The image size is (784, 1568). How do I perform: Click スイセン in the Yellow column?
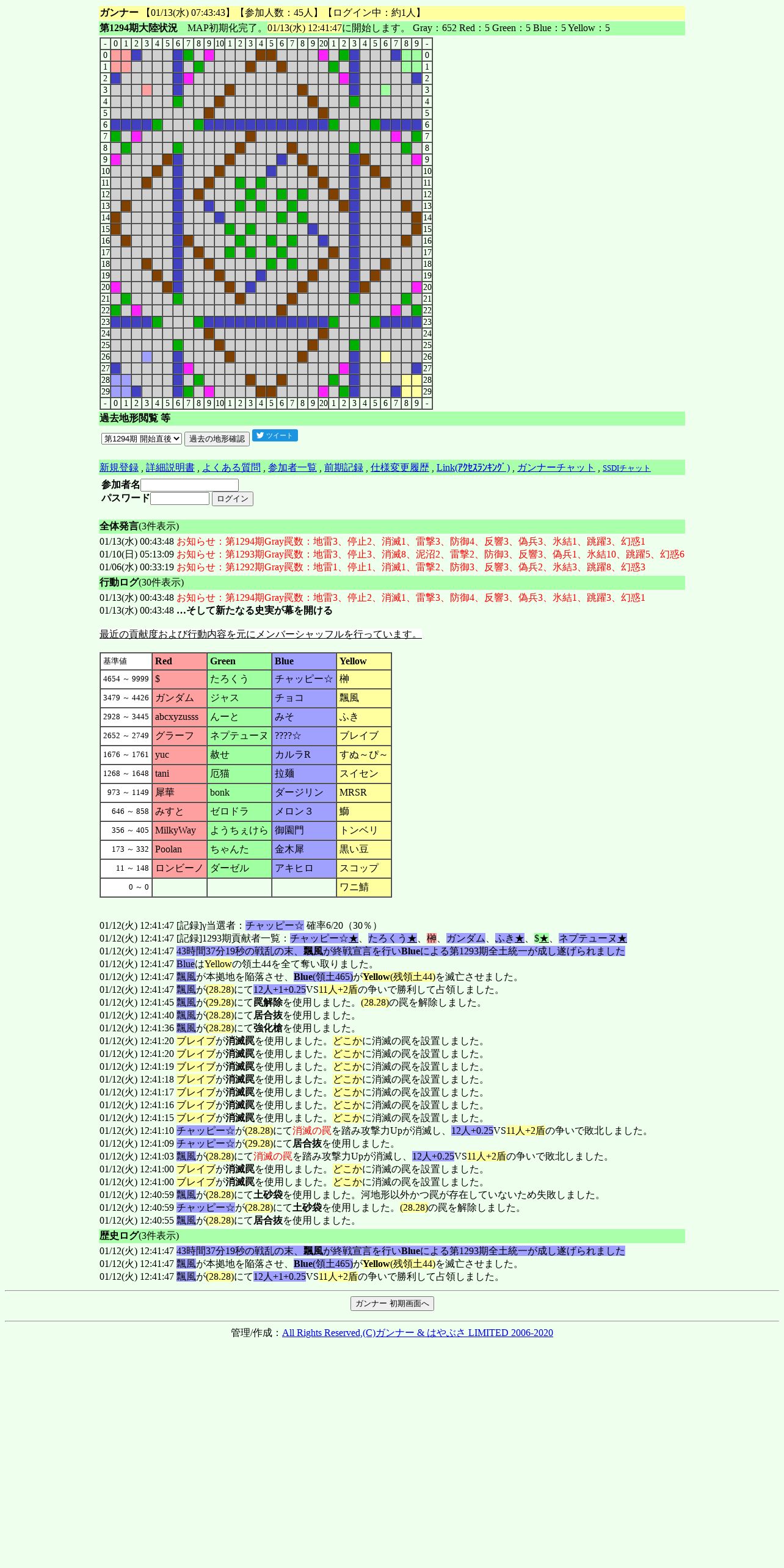pyautogui.click(x=364, y=774)
